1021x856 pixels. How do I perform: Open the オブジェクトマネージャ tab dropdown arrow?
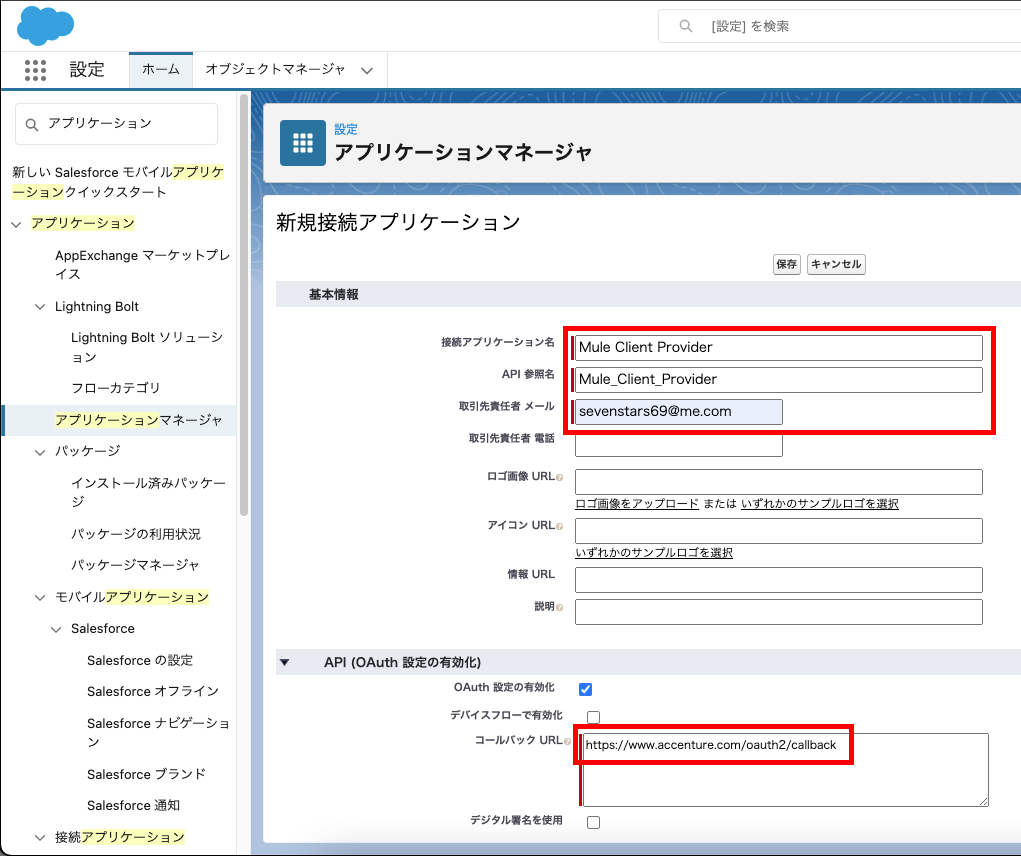tap(367, 71)
